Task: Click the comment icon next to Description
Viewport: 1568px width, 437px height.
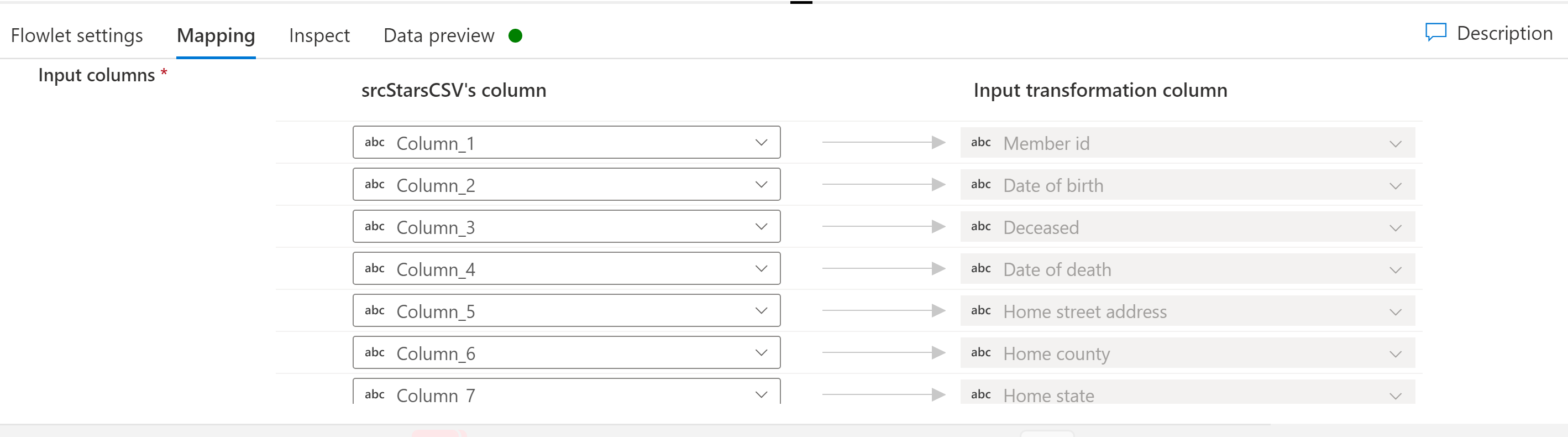Action: point(1436,32)
